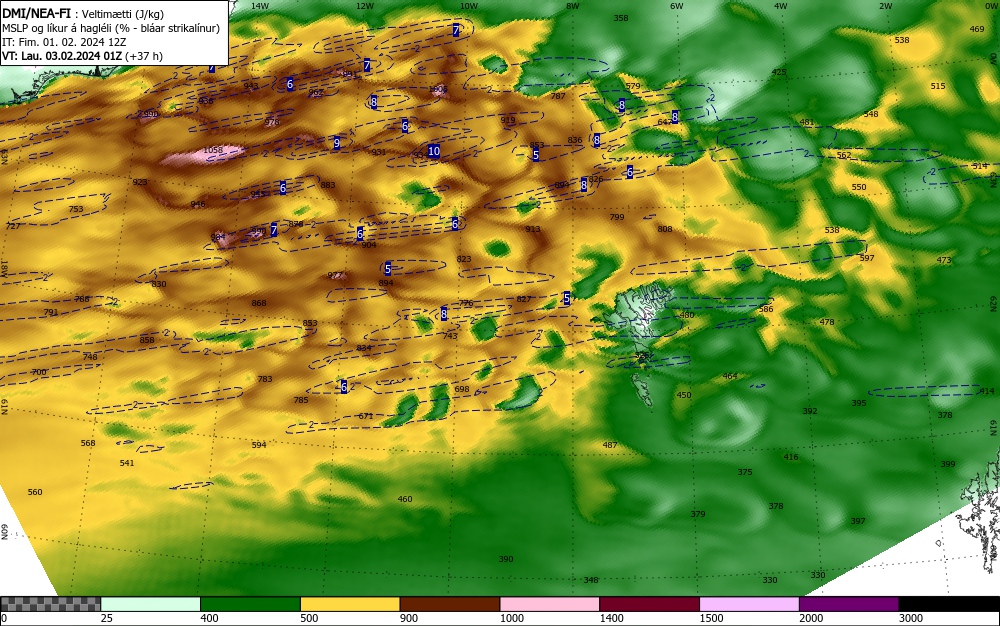Pick the light pink 1000–1400 legend swatch
The image size is (1000, 626).
click(x=550, y=604)
